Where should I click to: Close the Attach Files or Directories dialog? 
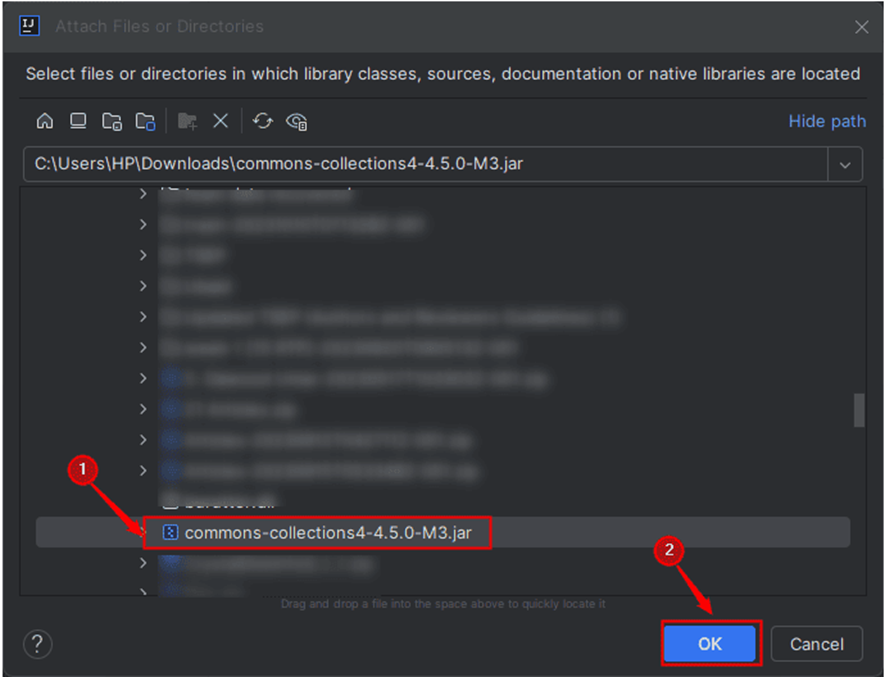pyautogui.click(x=862, y=26)
